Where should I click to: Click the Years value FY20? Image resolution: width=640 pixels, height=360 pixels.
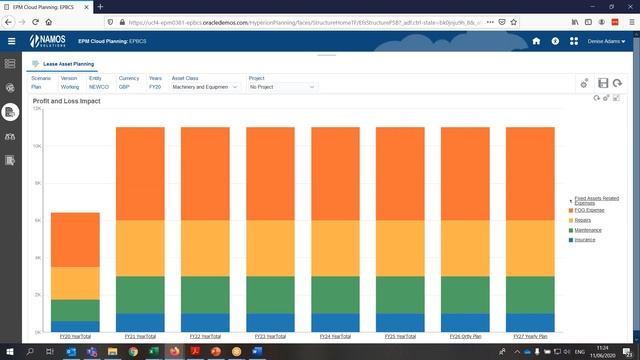click(x=155, y=87)
